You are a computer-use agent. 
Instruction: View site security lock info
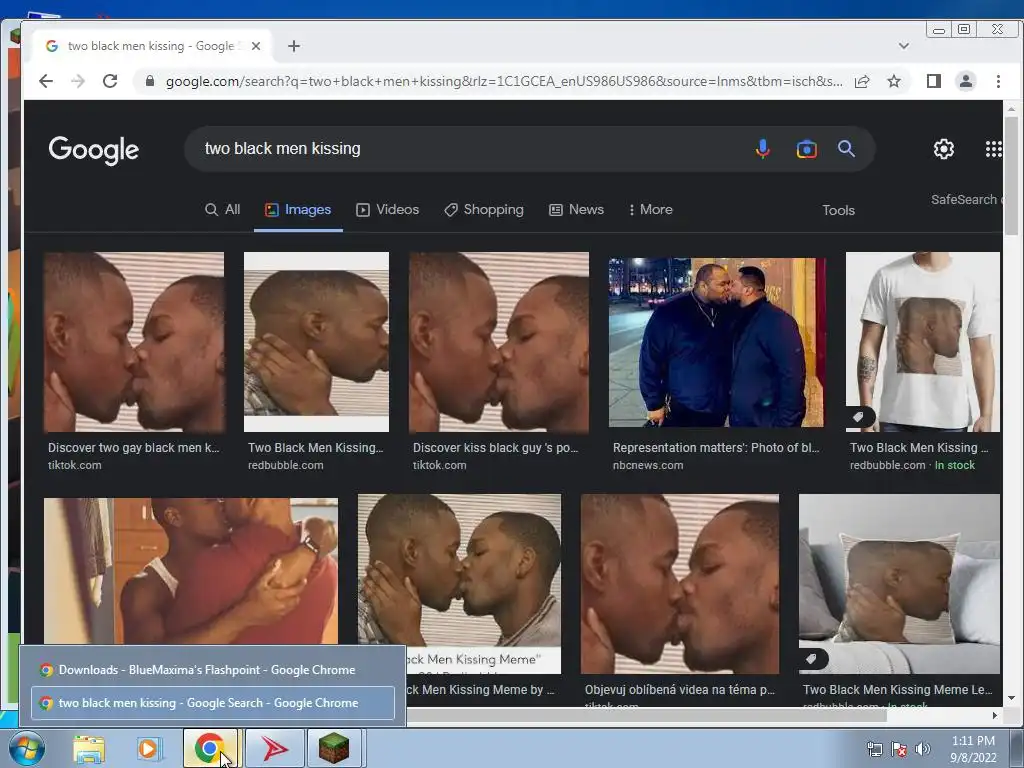(x=150, y=81)
